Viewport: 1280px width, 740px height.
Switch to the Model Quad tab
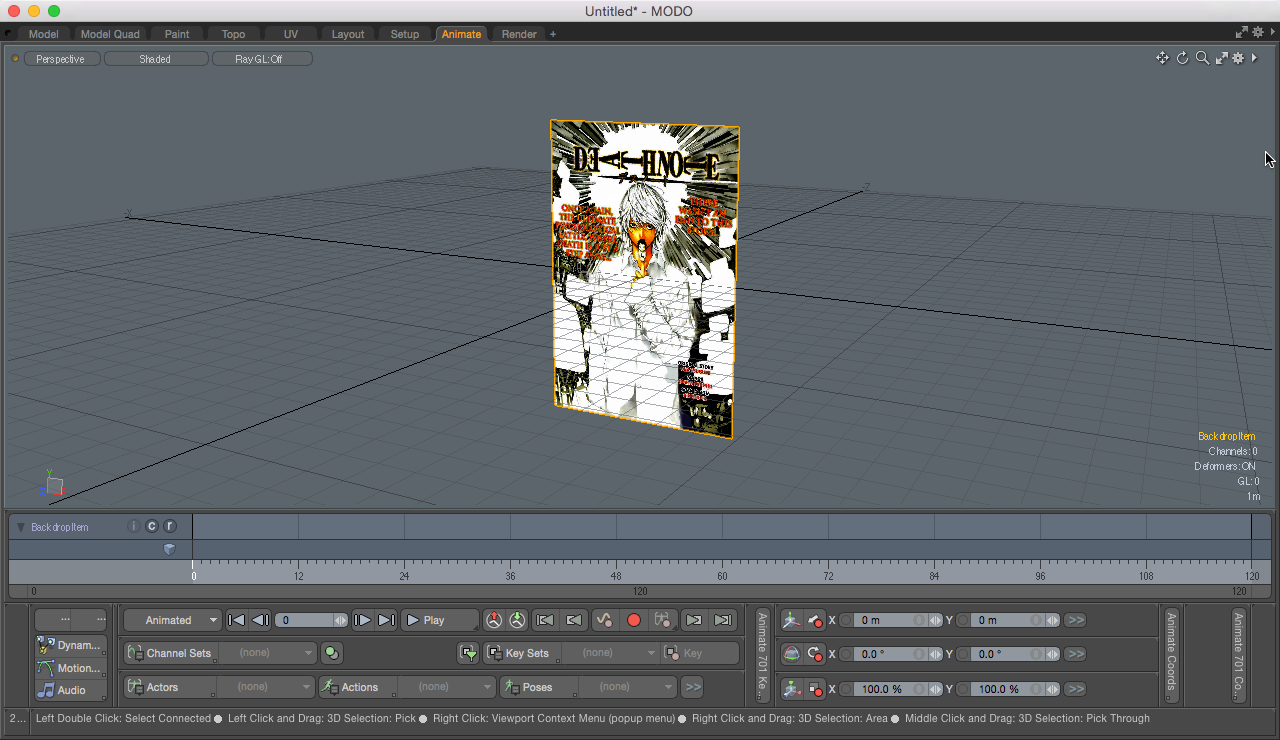click(110, 34)
